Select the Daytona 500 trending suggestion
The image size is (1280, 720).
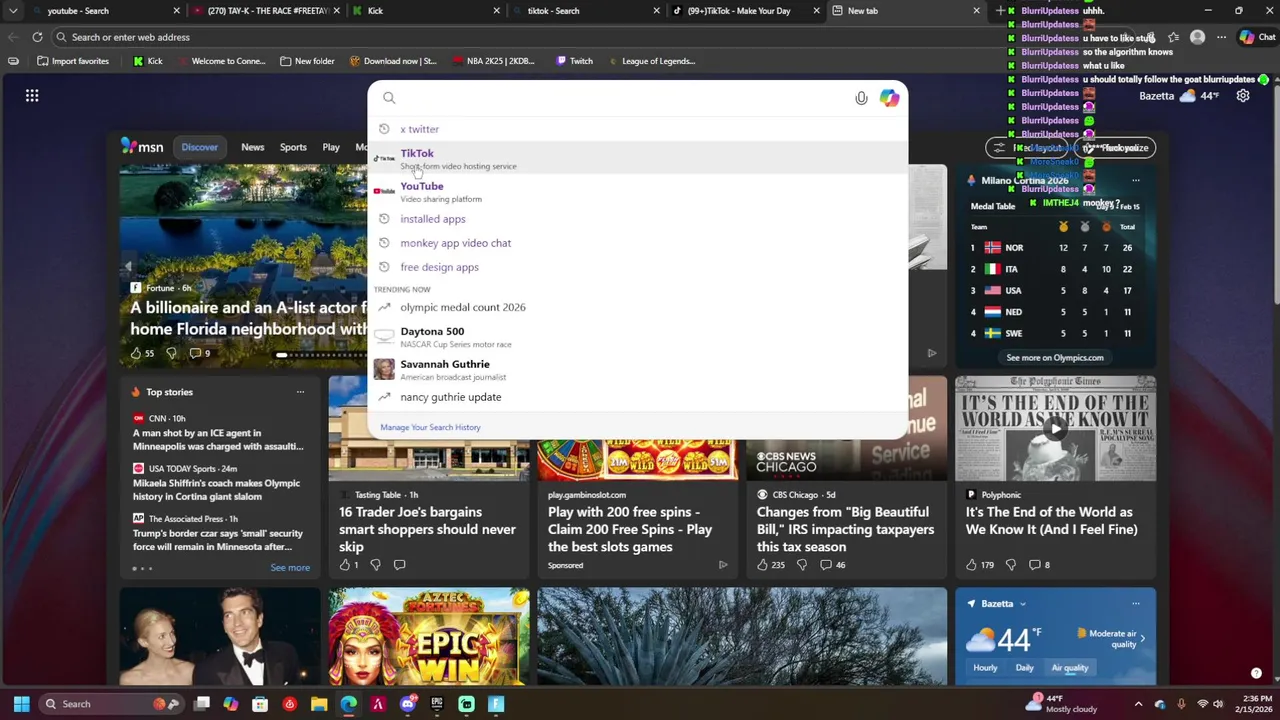[638, 337]
